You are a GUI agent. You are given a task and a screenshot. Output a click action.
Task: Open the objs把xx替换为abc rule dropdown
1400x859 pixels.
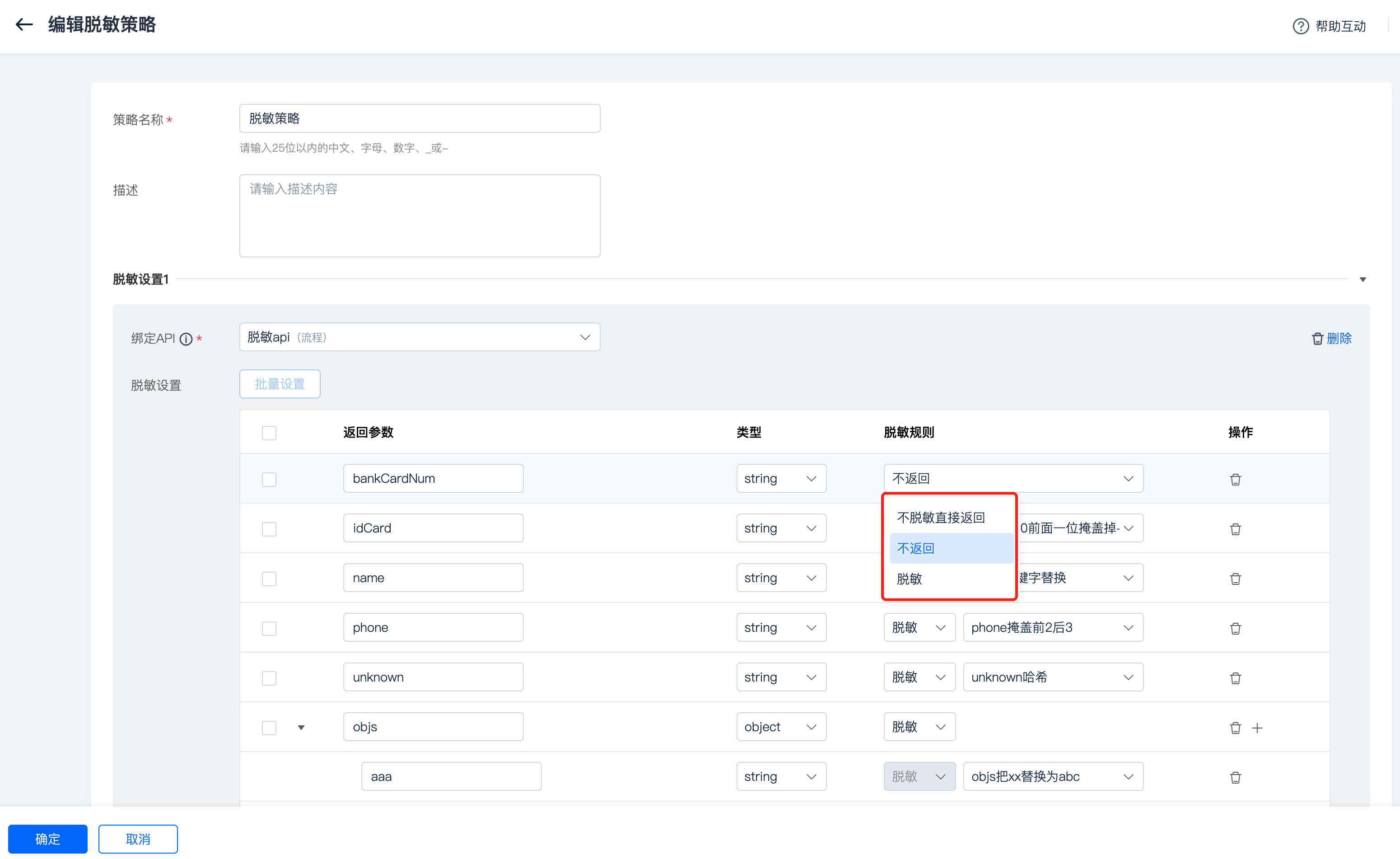click(1053, 777)
